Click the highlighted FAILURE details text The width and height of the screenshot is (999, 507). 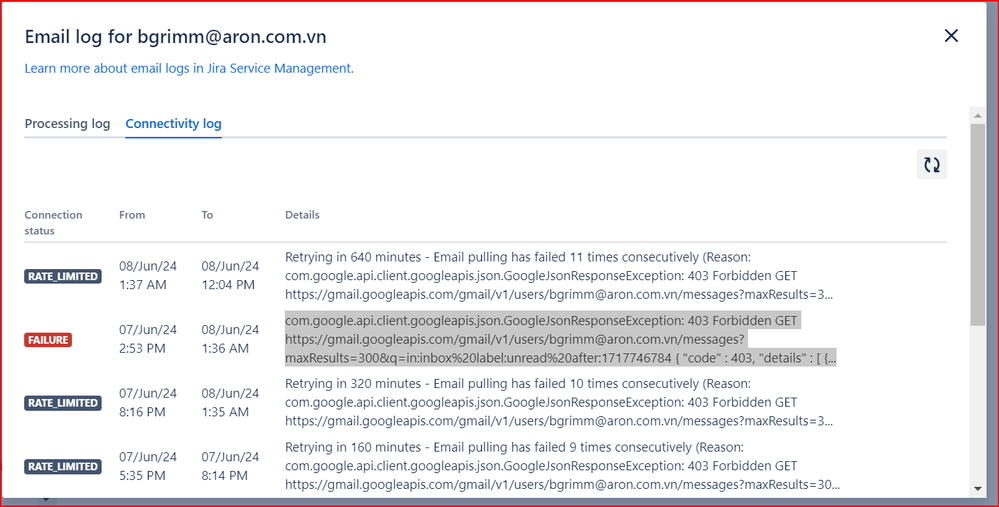tap(561, 339)
